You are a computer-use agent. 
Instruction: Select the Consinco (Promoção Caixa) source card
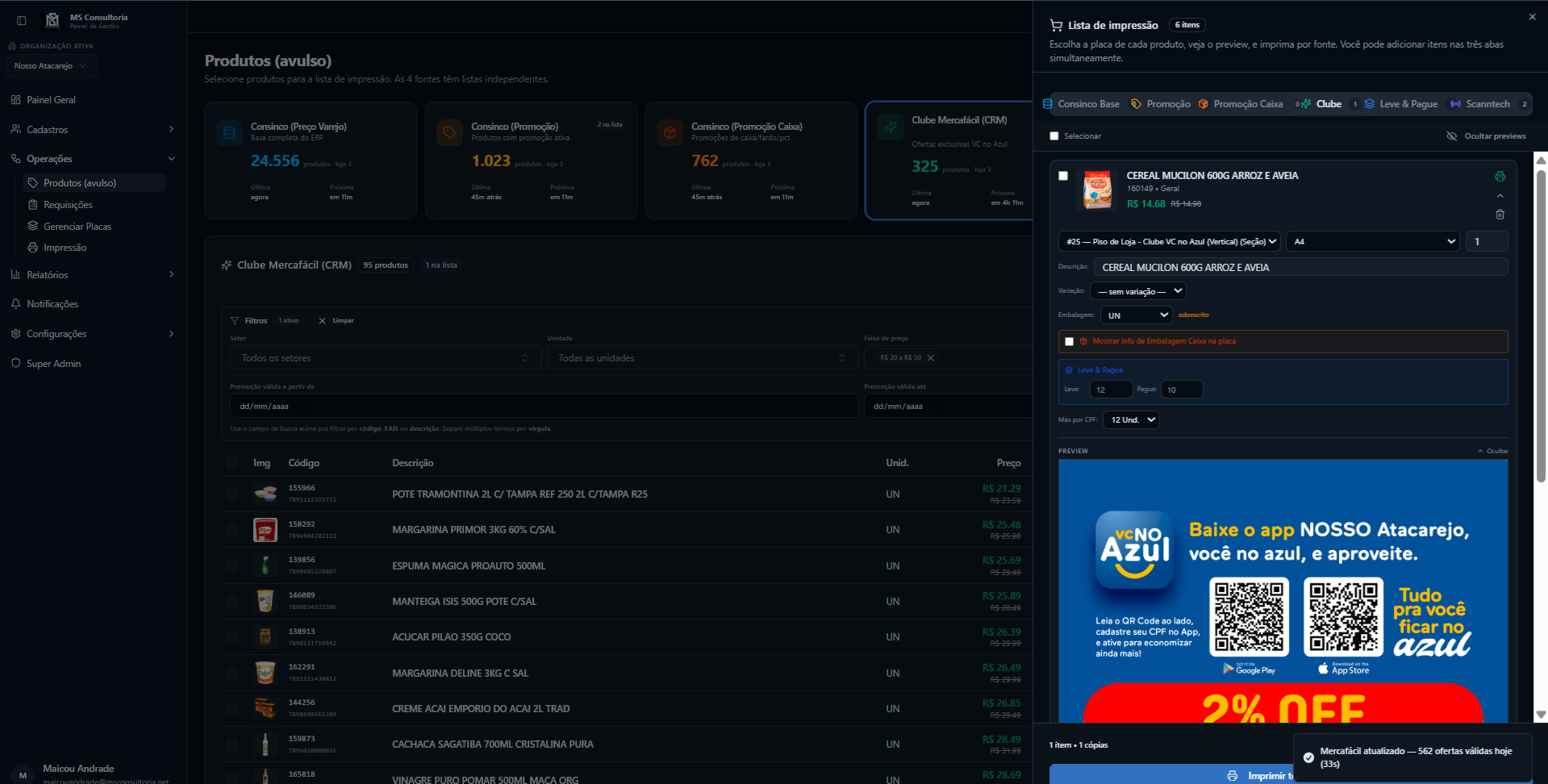click(x=751, y=161)
